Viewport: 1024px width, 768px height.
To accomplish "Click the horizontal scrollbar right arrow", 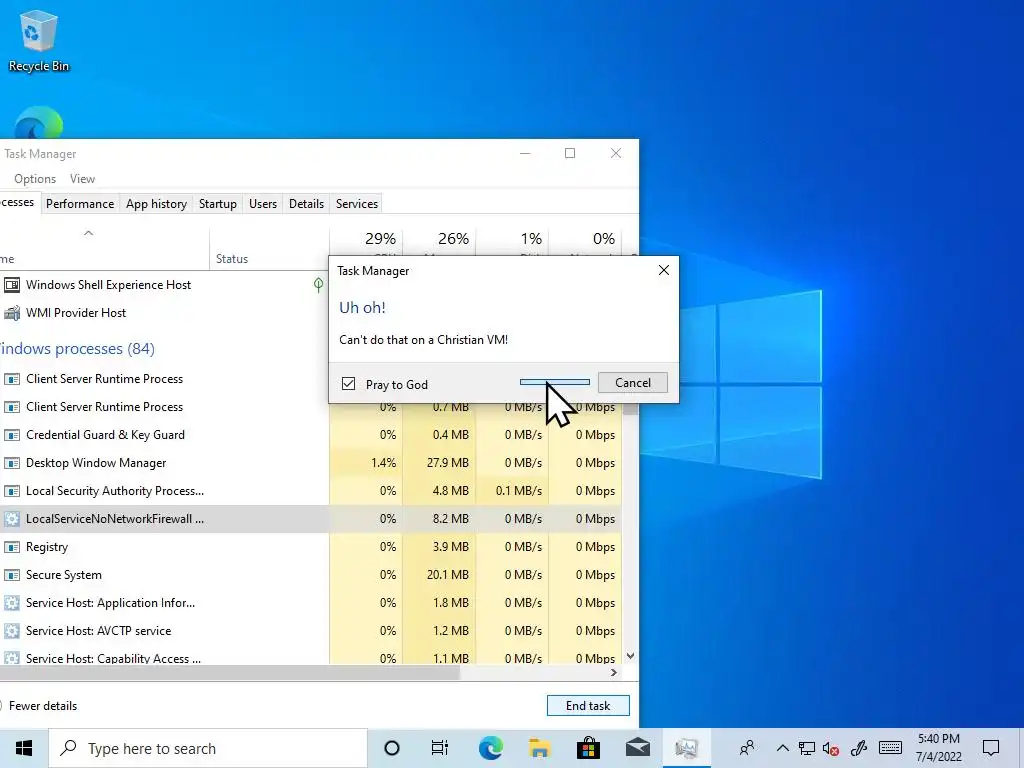I will (614, 673).
